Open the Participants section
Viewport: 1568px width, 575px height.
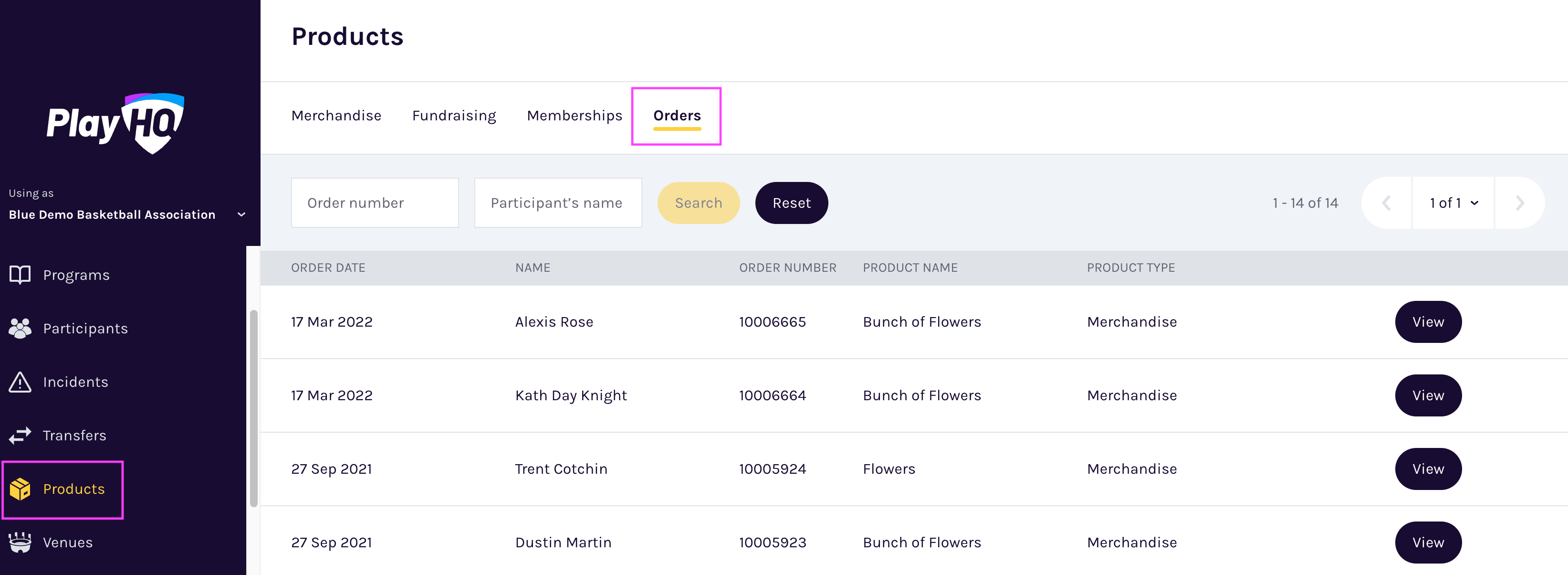point(85,328)
